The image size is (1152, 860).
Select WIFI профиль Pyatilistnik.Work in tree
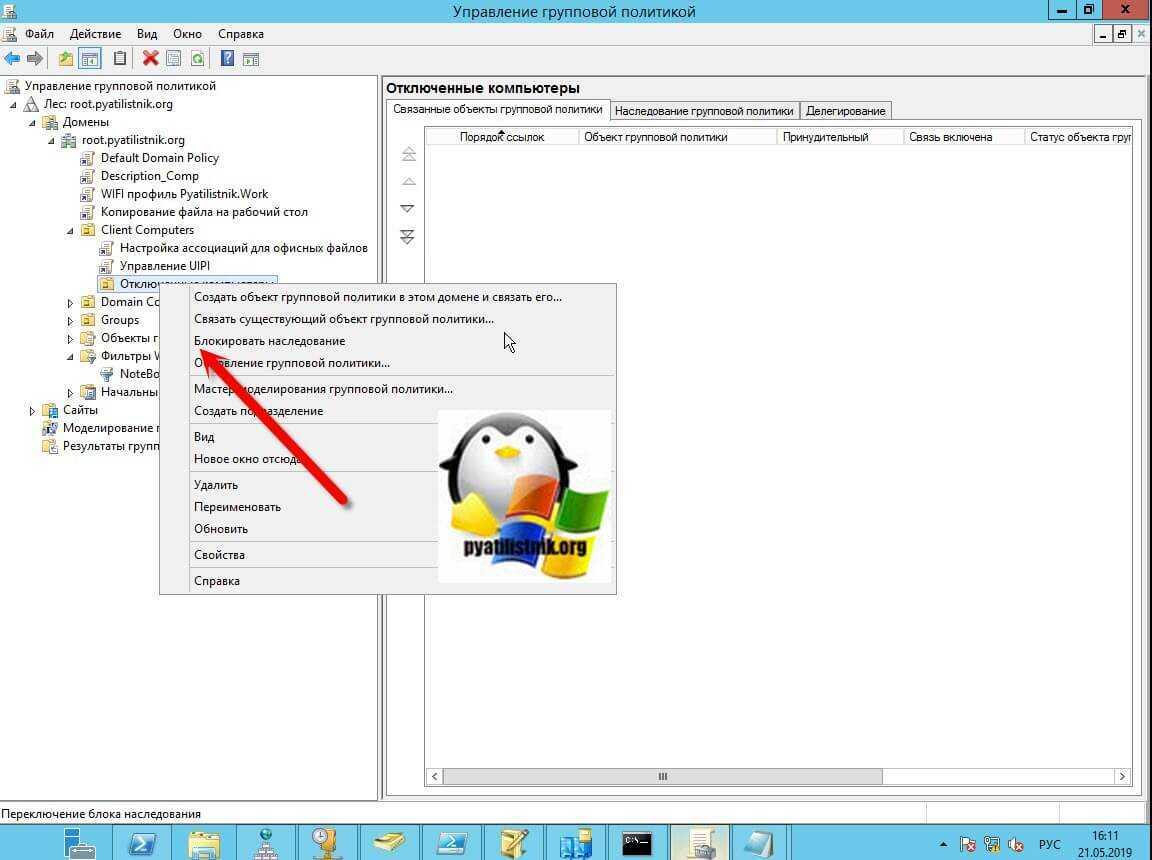coord(184,194)
